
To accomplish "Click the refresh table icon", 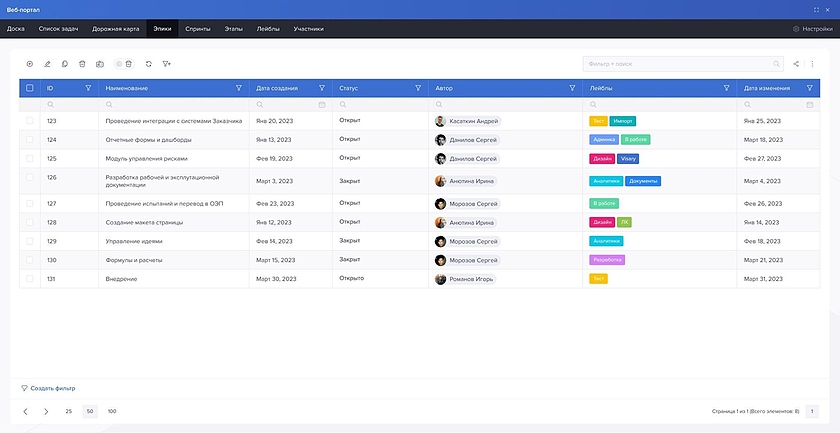I will [149, 64].
